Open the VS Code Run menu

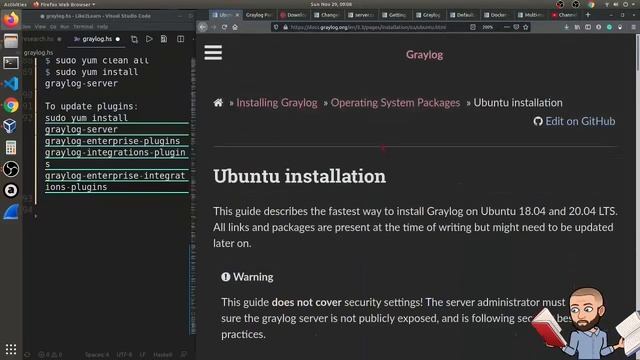point(64,27)
